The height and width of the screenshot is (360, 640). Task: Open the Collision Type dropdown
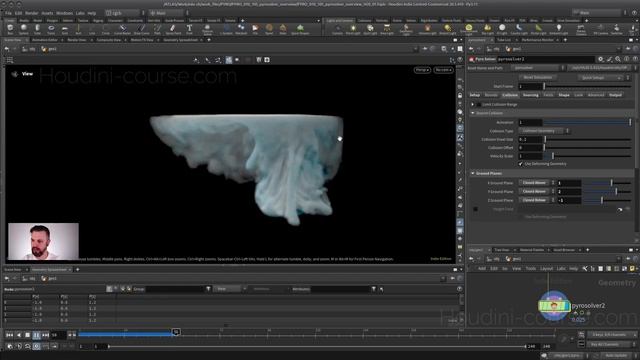(544, 131)
